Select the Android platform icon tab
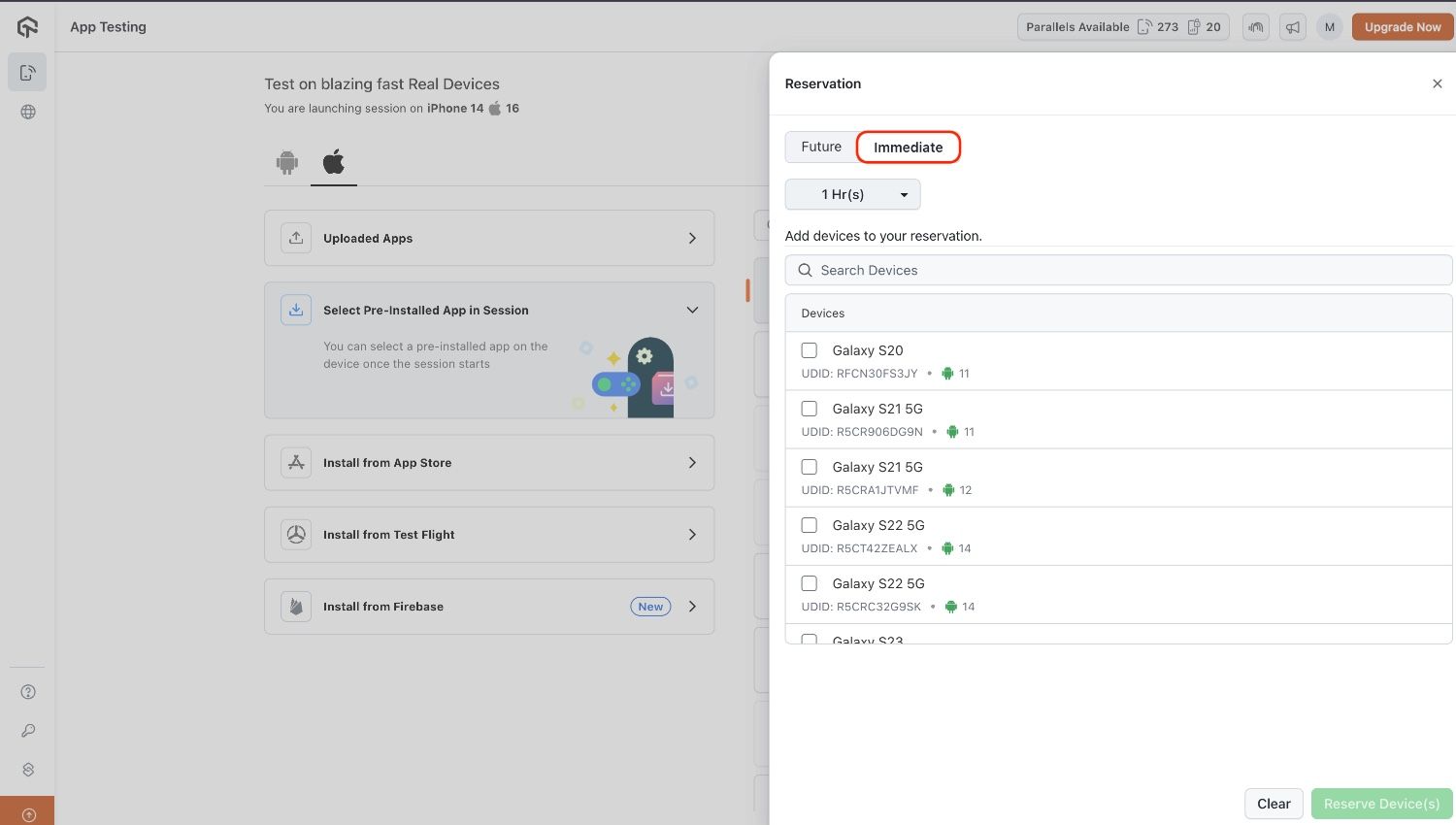The height and width of the screenshot is (825, 1456). click(x=287, y=162)
